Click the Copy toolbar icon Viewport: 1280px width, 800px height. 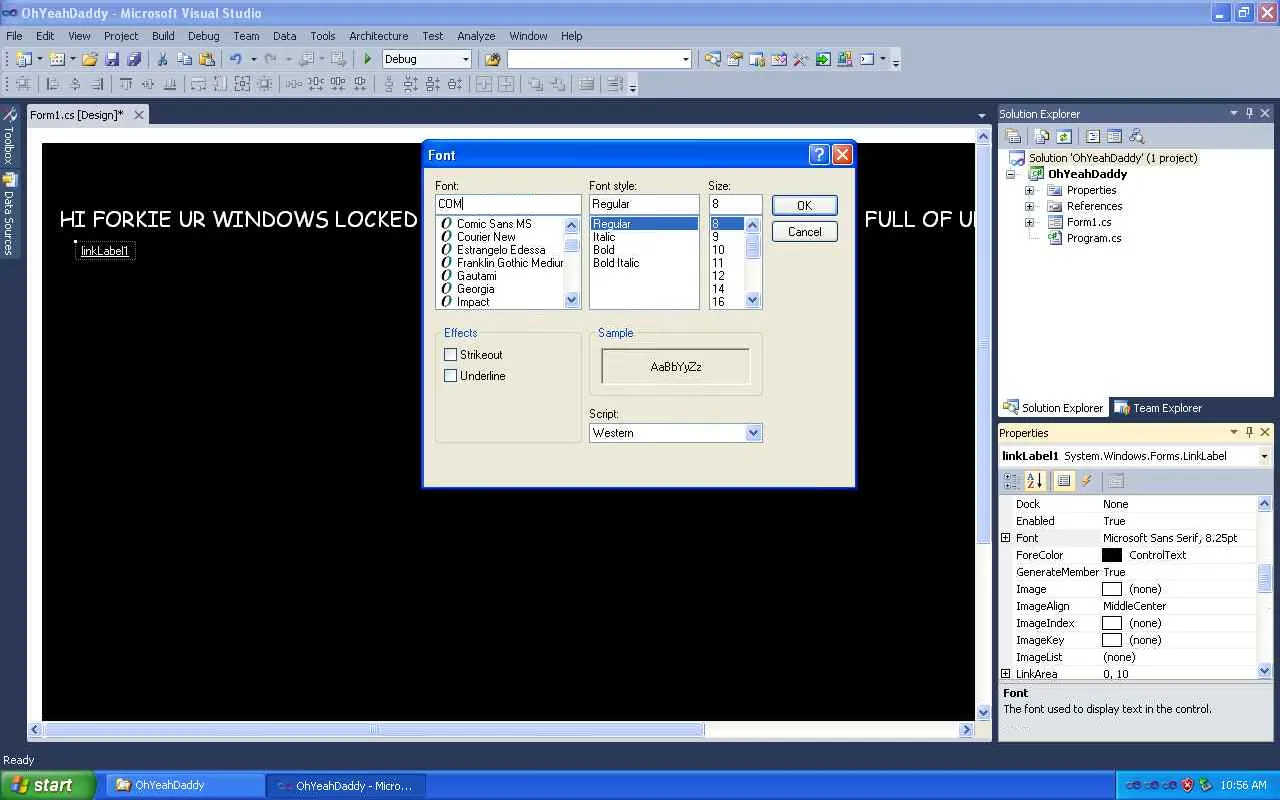point(185,60)
